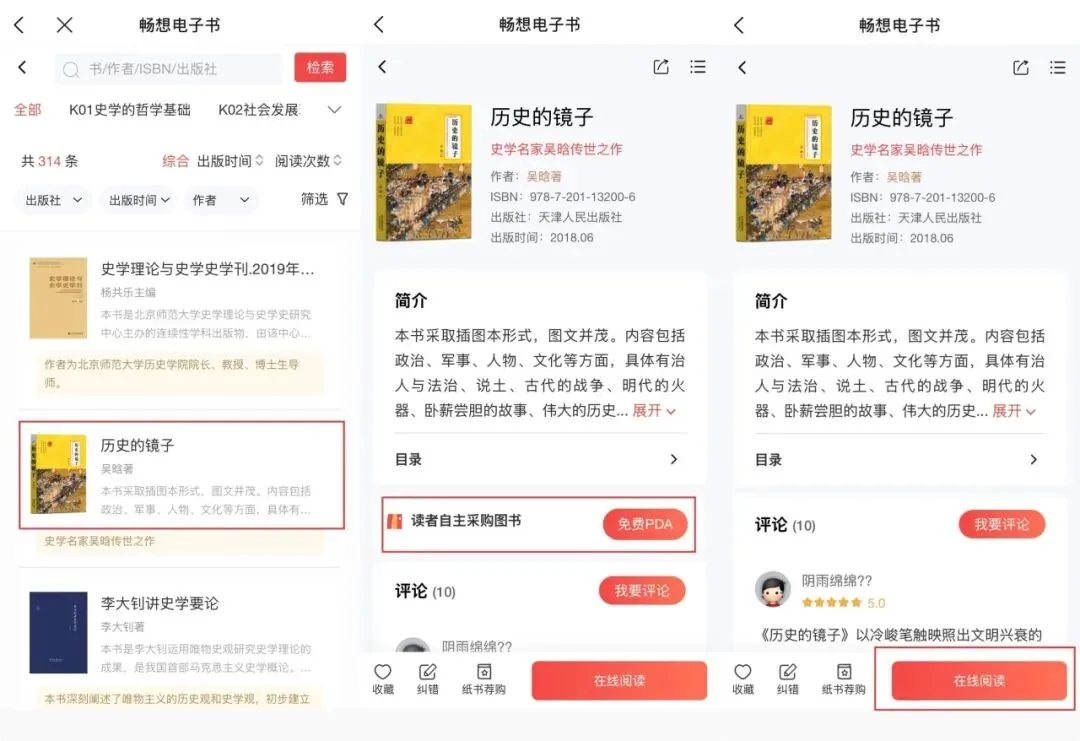Image resolution: width=1080 pixels, height=741 pixels.
Task: Open the 出版社 dropdown filter
Action: (x=54, y=200)
